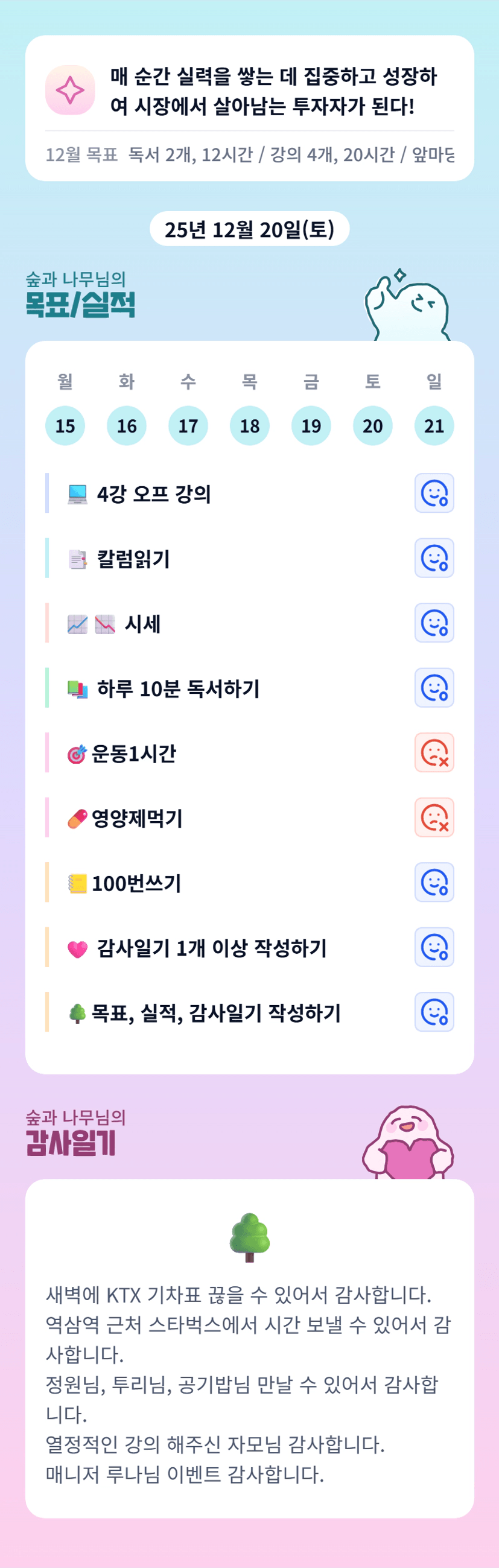Click the books icon next to 하루 10분 독서하기

(x=77, y=689)
